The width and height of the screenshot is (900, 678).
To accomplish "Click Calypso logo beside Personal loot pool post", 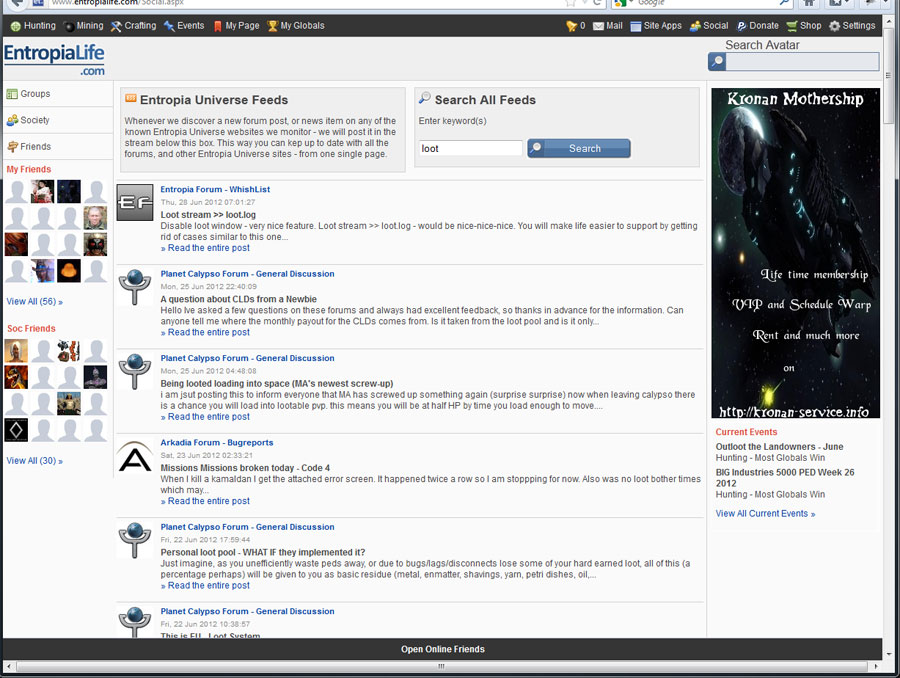I will (x=135, y=540).
